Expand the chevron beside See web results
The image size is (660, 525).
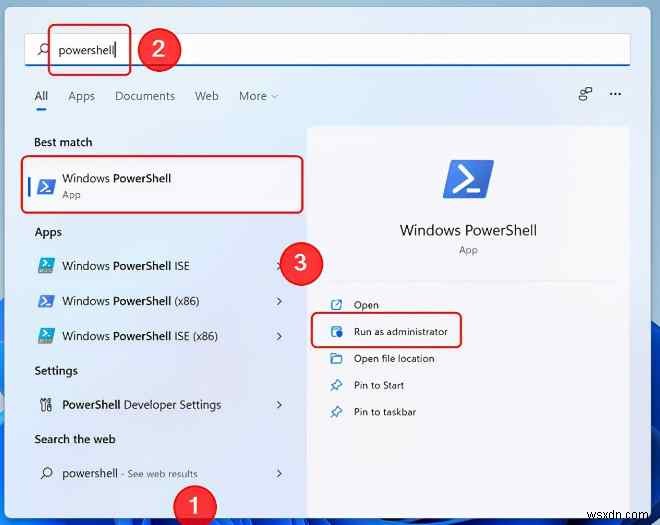coord(279,474)
